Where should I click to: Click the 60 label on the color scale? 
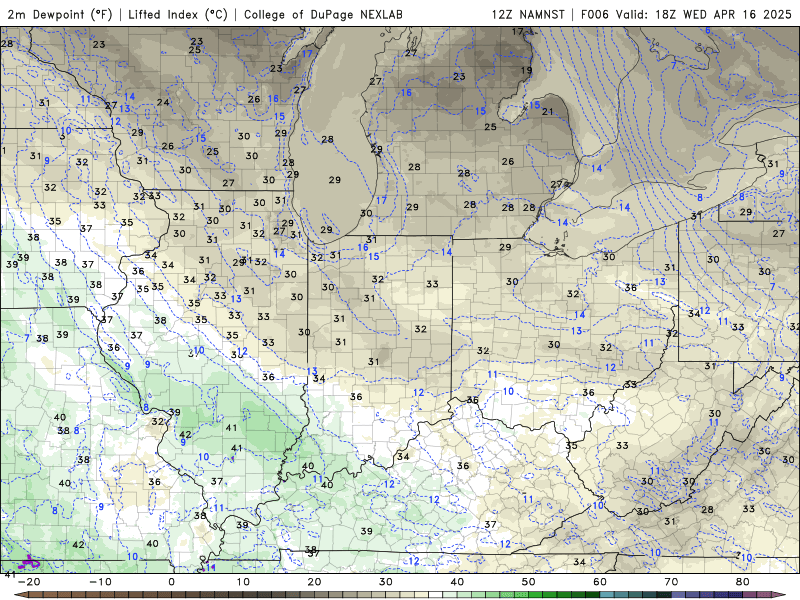pos(600,582)
